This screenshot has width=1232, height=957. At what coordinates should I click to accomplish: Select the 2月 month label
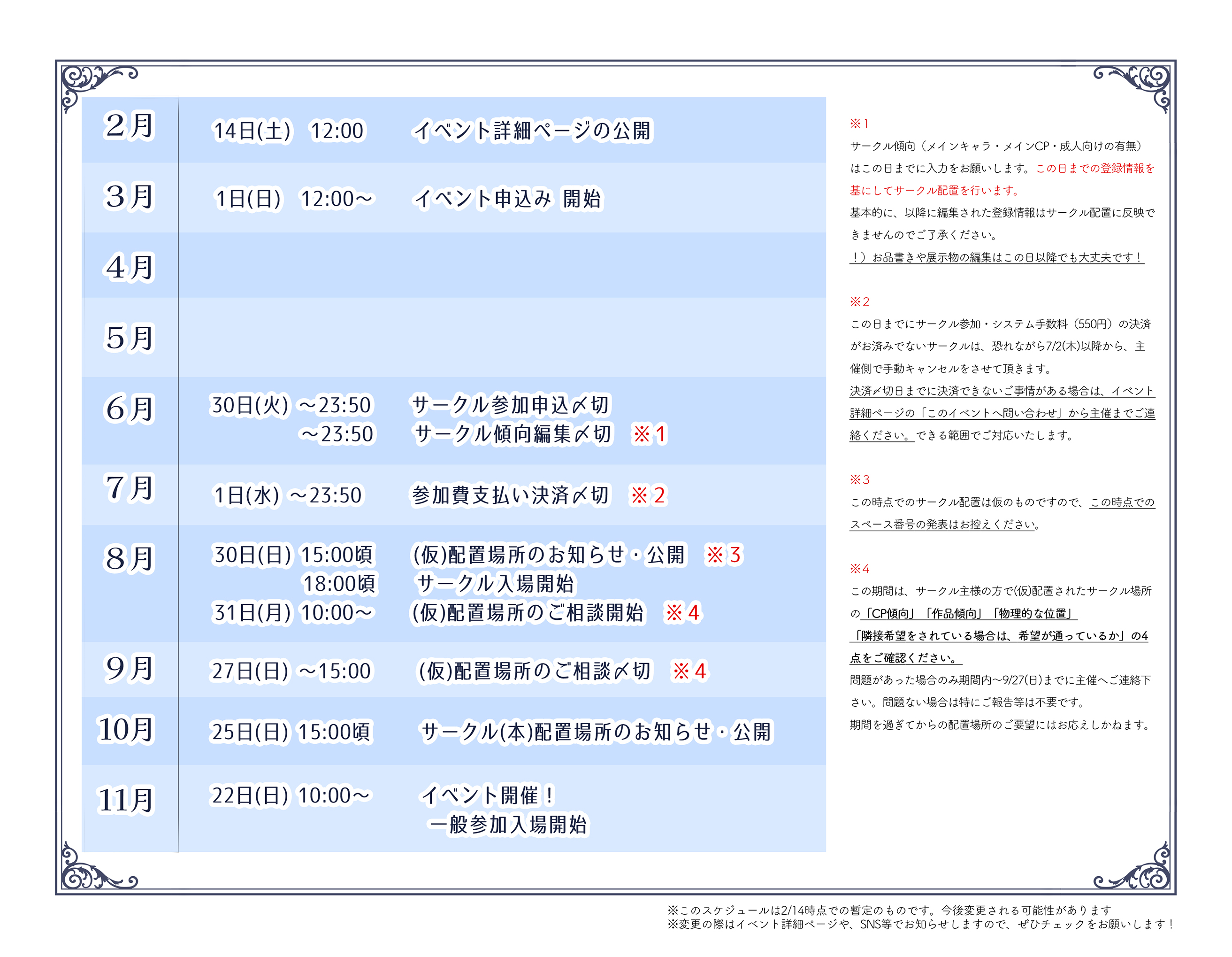129,125
